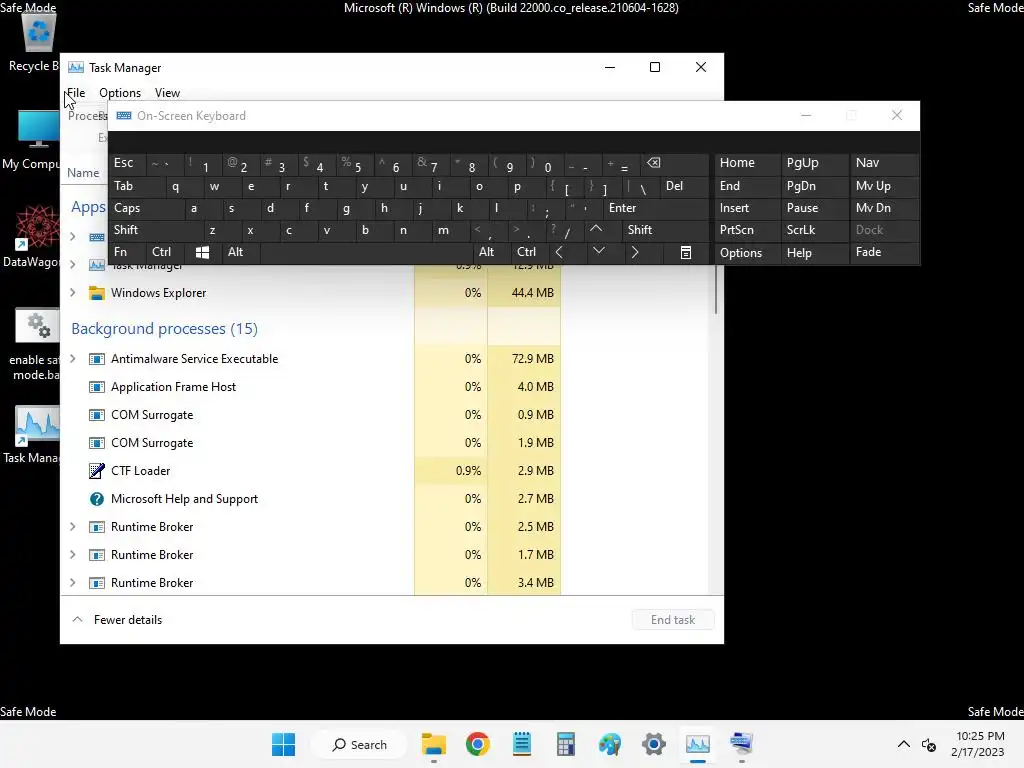1024x768 pixels.
Task: Open the enable safe mode batch file icon
Action: 37,325
